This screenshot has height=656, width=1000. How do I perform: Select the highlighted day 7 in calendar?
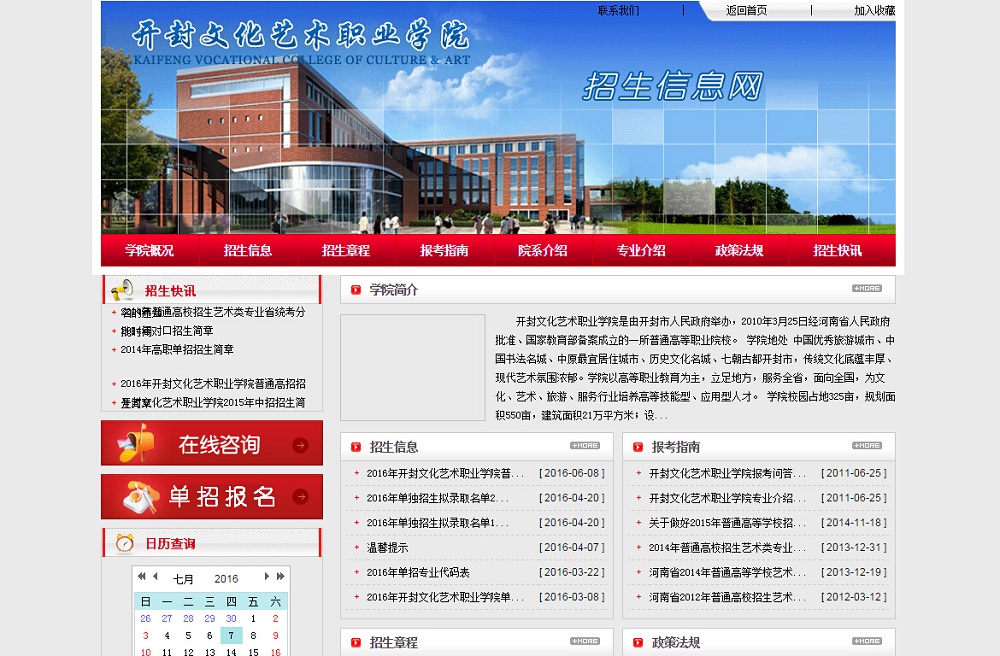click(x=231, y=636)
